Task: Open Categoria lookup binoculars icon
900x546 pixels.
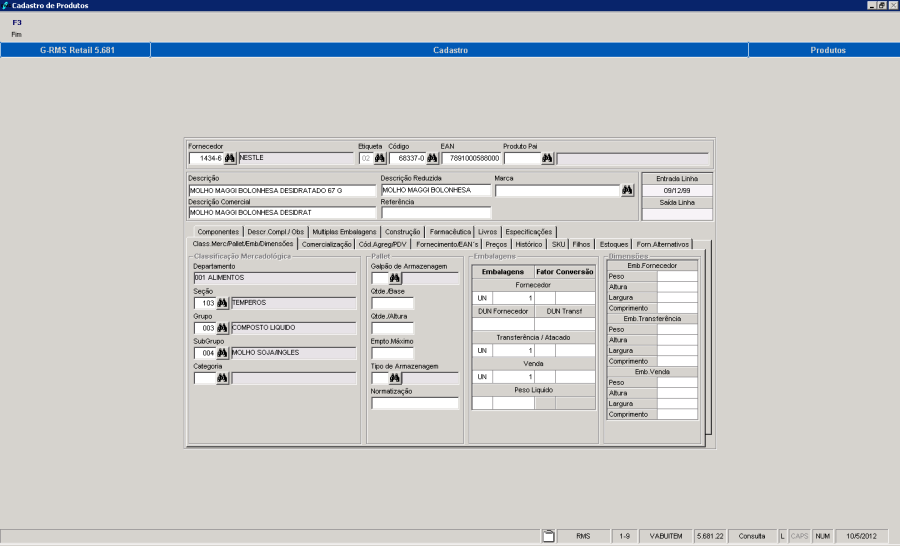Action: pyautogui.click(x=222, y=378)
